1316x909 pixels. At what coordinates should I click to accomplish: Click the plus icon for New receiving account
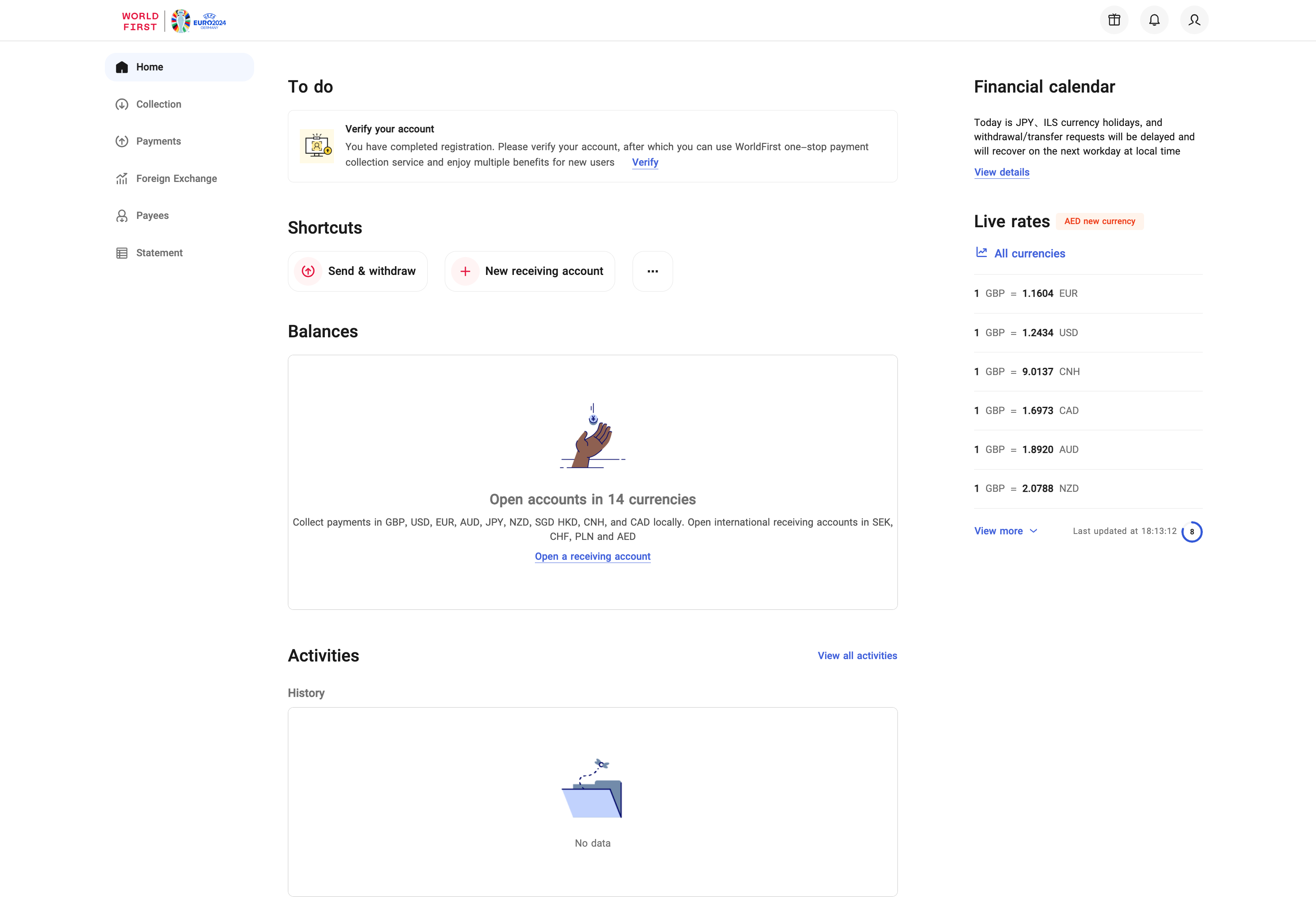pos(465,272)
